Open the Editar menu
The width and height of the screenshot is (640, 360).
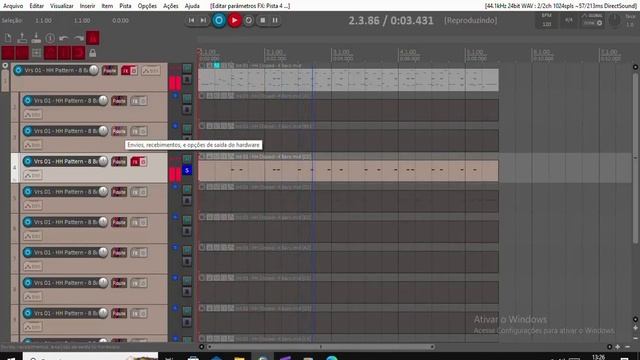tap(36, 6)
